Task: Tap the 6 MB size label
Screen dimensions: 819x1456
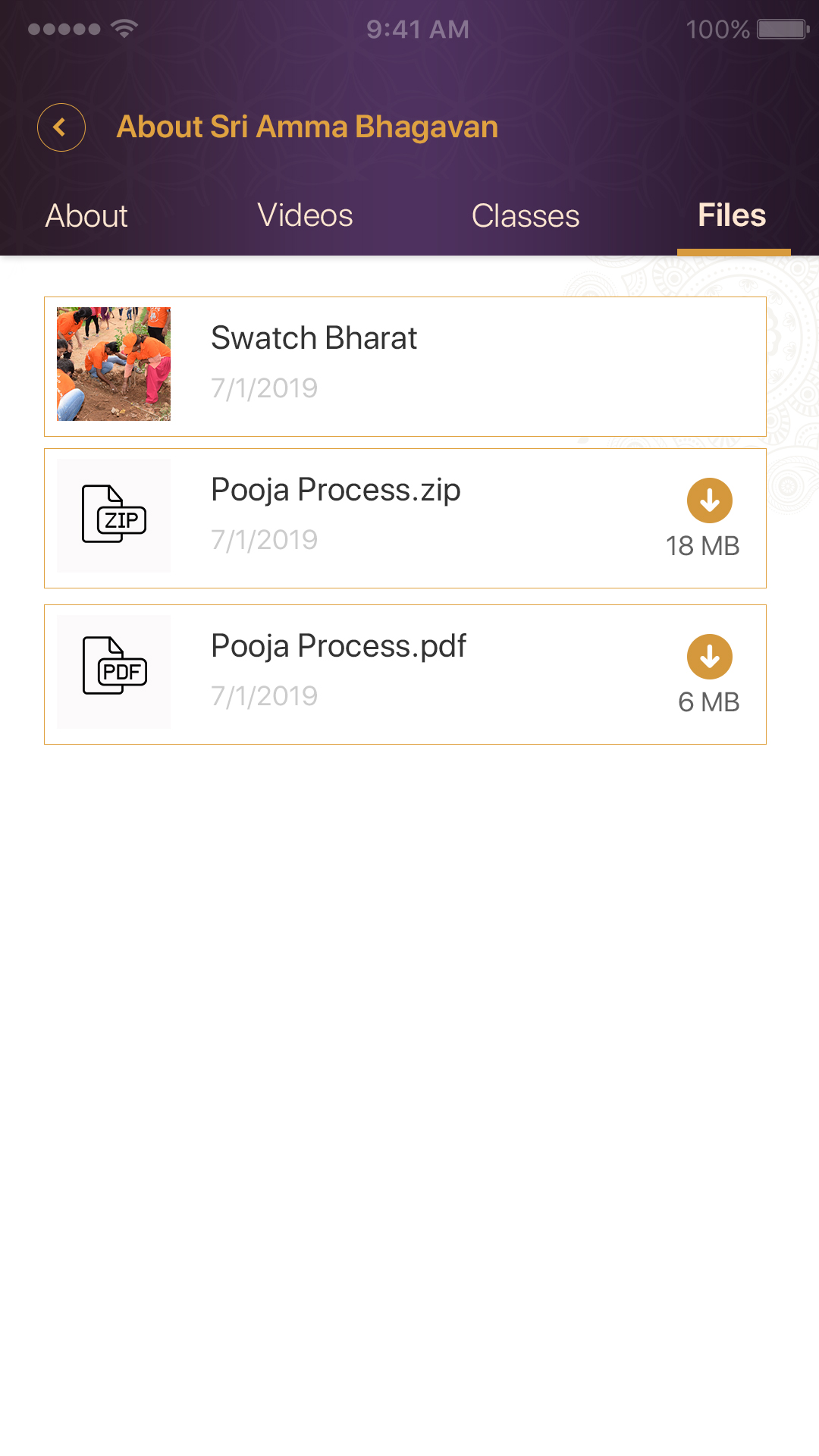Action: (708, 702)
